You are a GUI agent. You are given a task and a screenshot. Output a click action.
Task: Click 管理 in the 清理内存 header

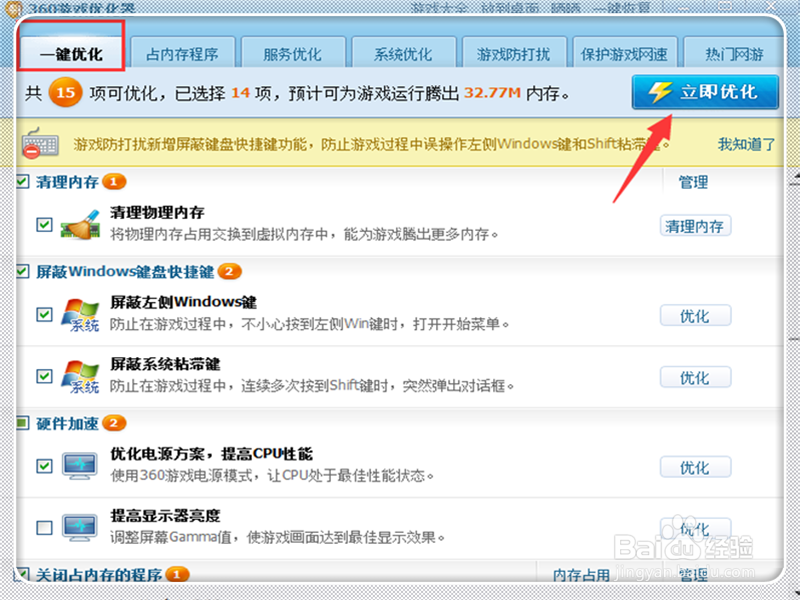pyautogui.click(x=693, y=182)
